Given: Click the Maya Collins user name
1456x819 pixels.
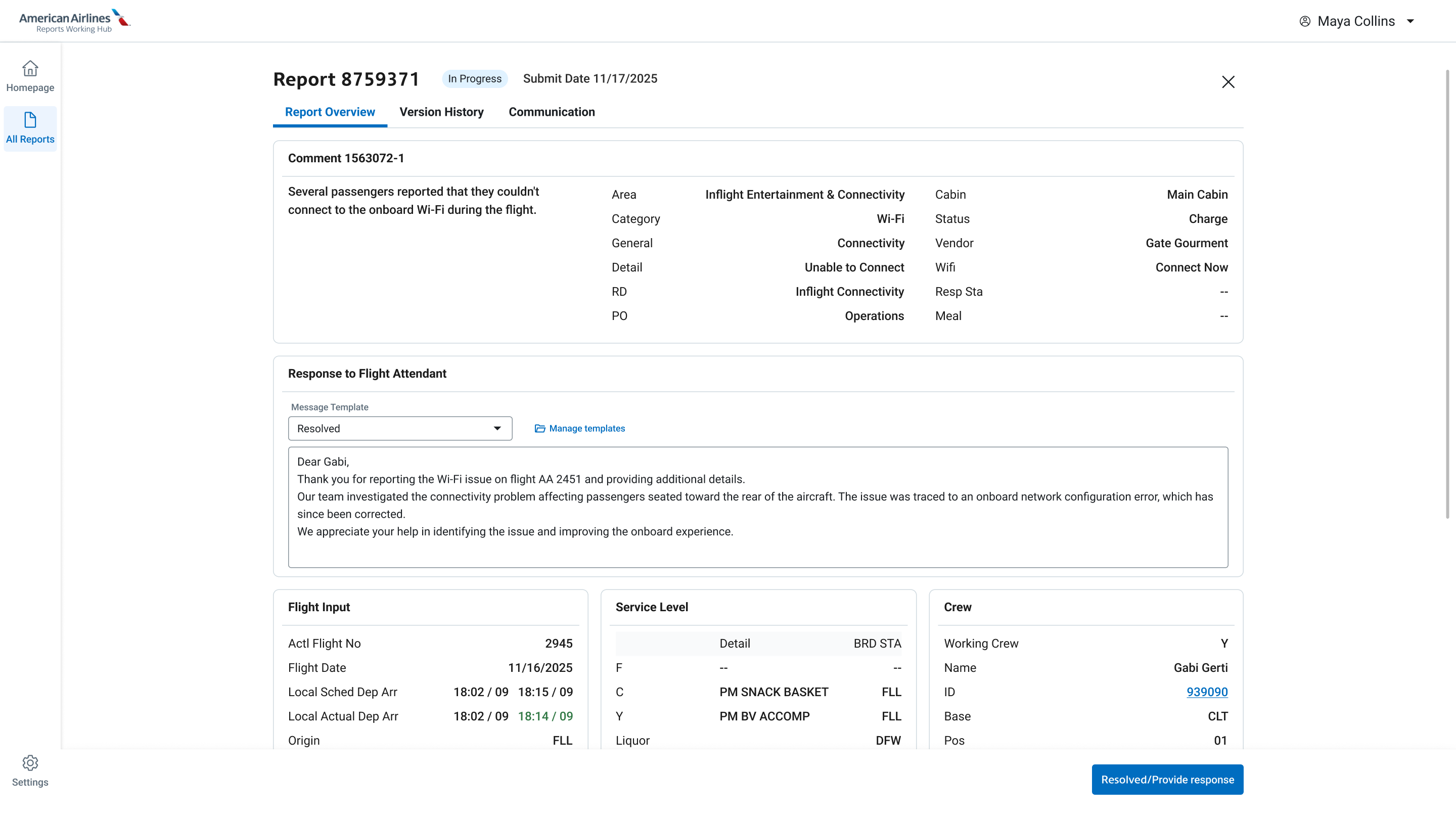Looking at the screenshot, I should 1356,21.
